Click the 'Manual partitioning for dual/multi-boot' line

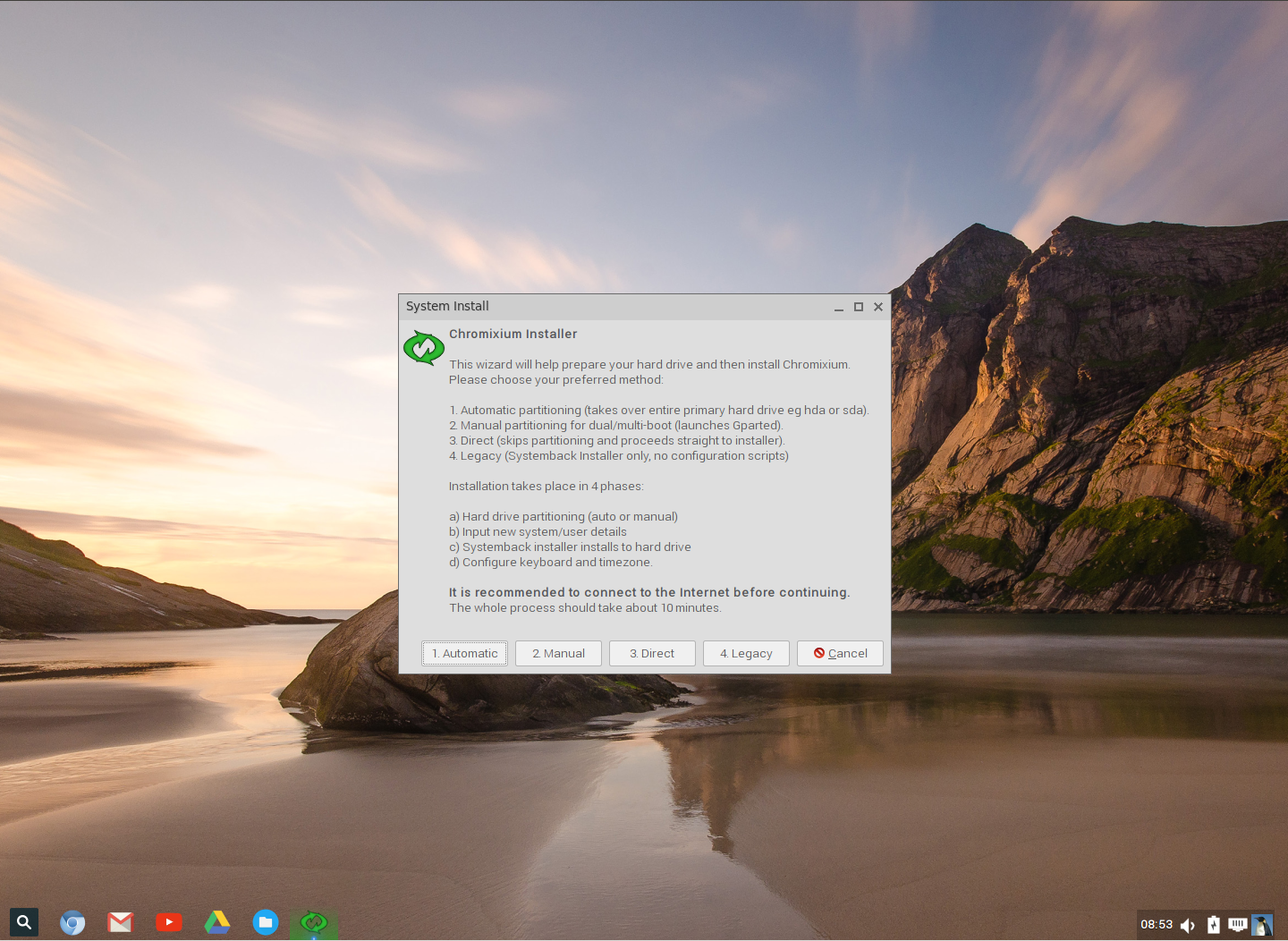pyautogui.click(x=616, y=426)
